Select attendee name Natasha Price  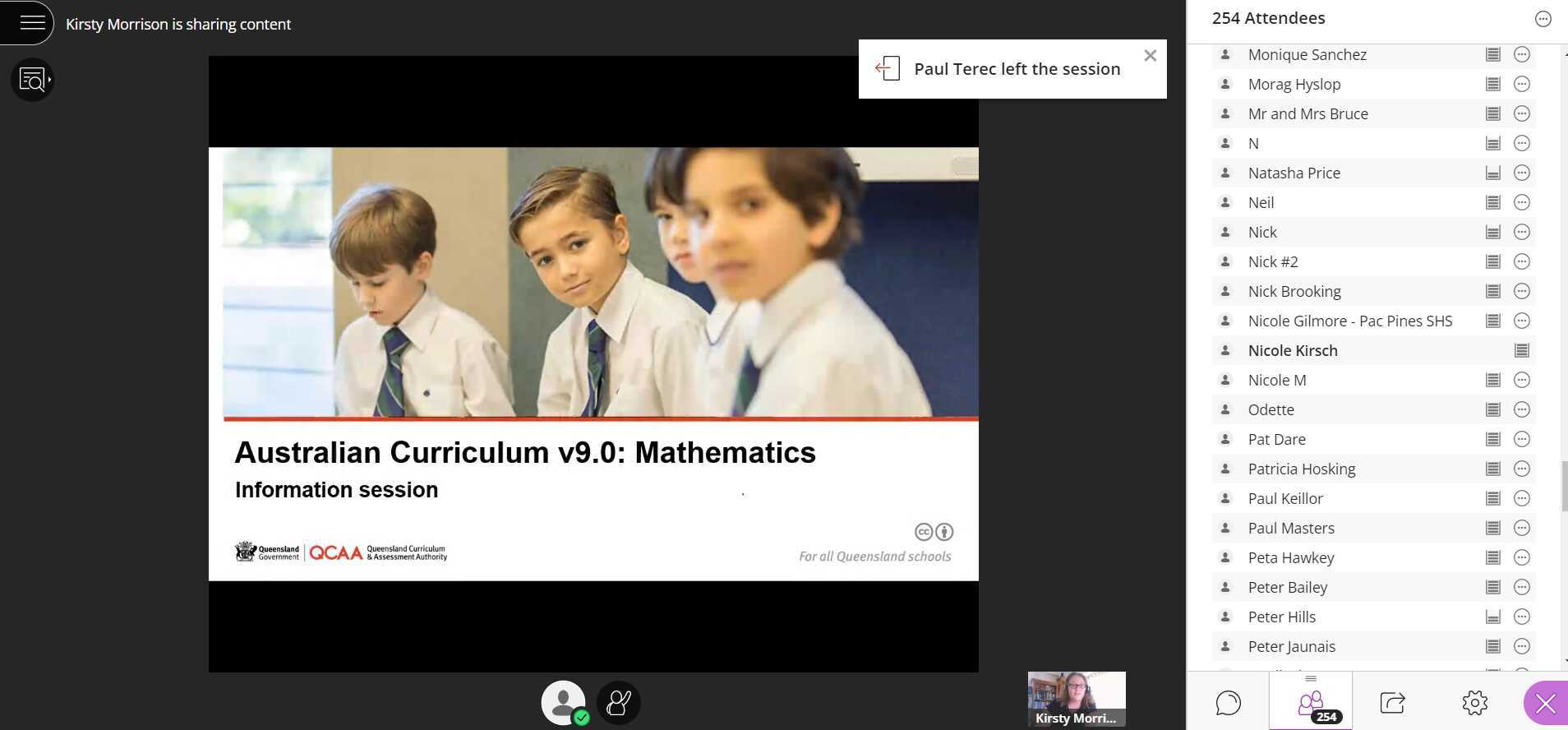coord(1294,173)
